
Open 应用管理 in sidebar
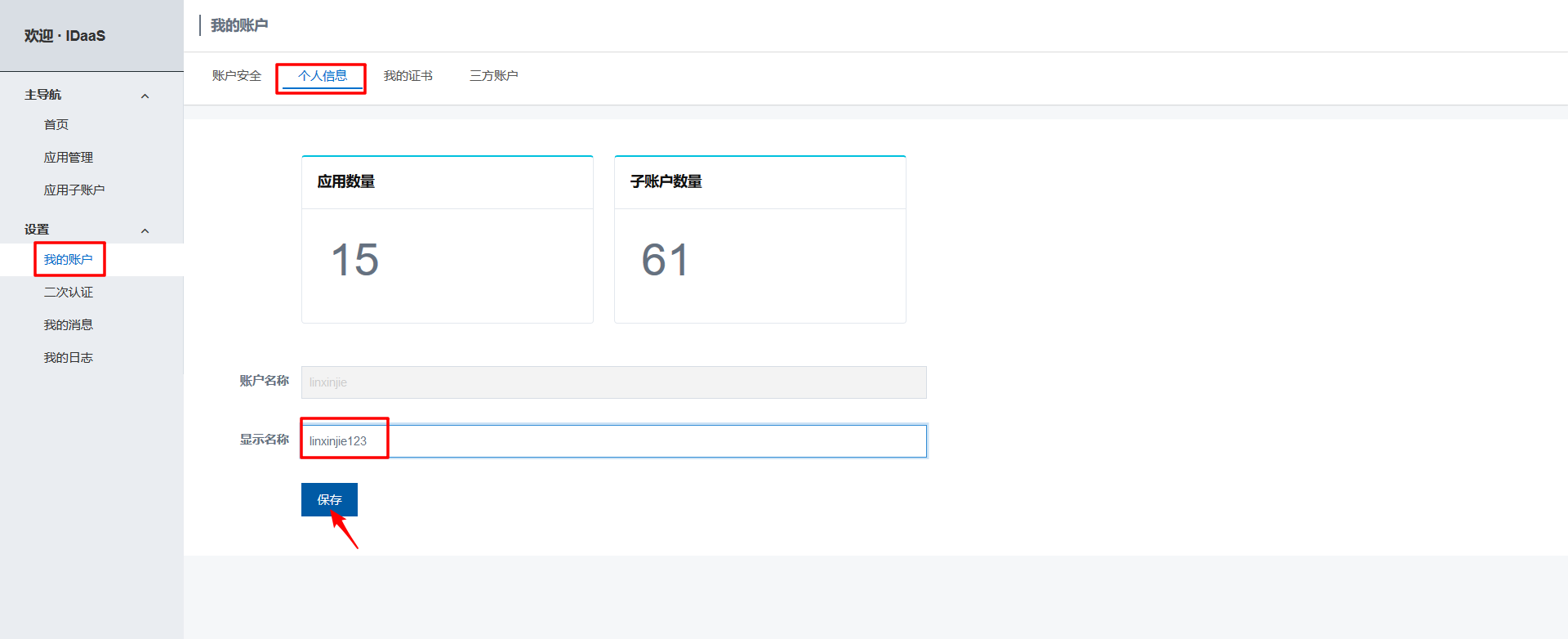(x=69, y=158)
